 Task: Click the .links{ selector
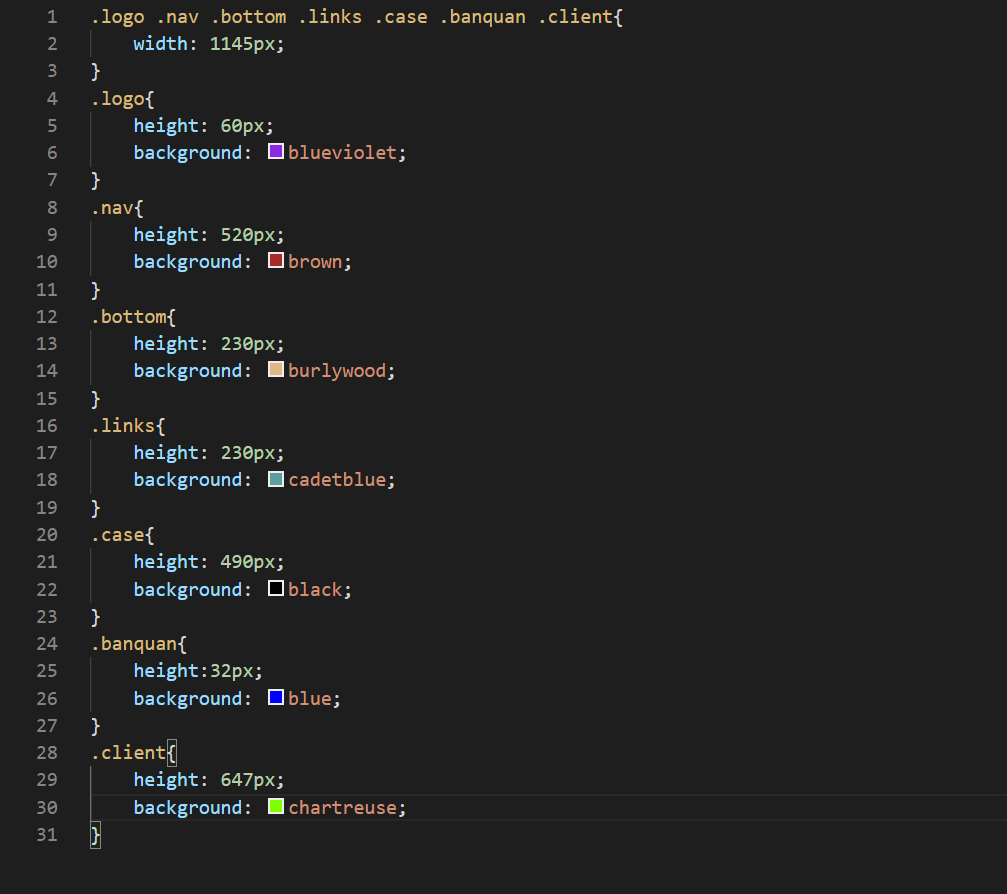[128, 426]
